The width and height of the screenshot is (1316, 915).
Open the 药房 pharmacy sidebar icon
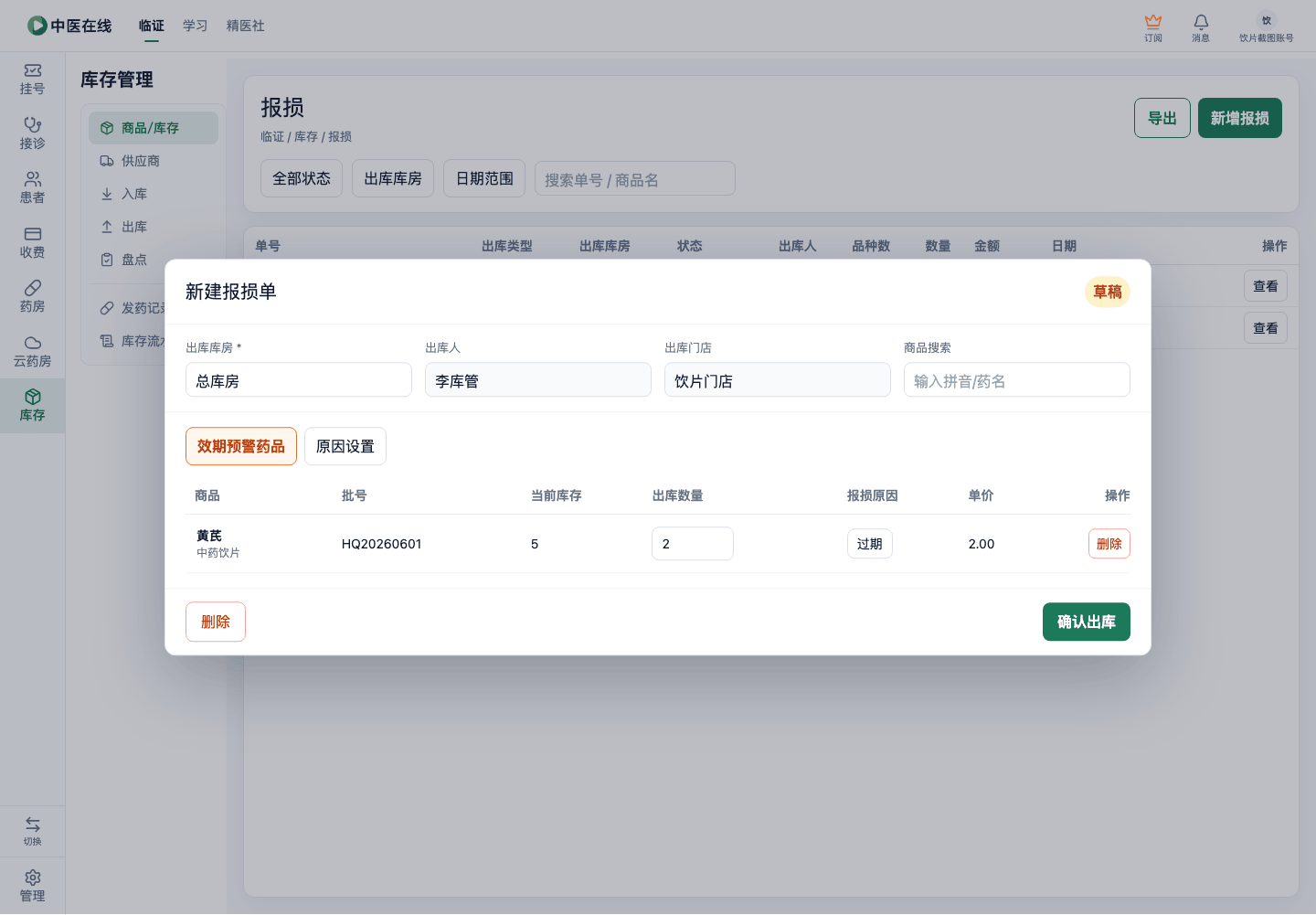32,296
